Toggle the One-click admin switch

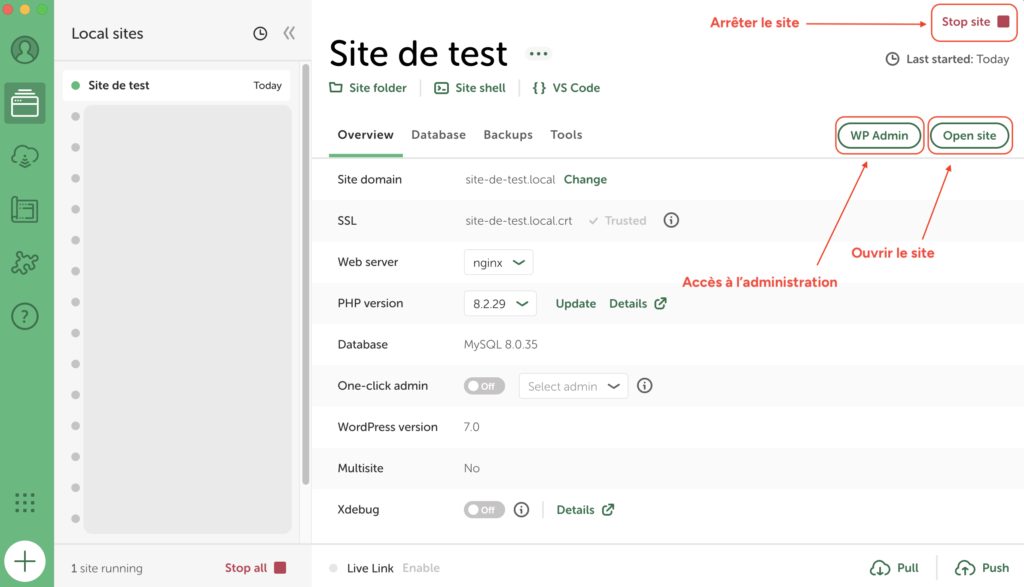pos(484,386)
